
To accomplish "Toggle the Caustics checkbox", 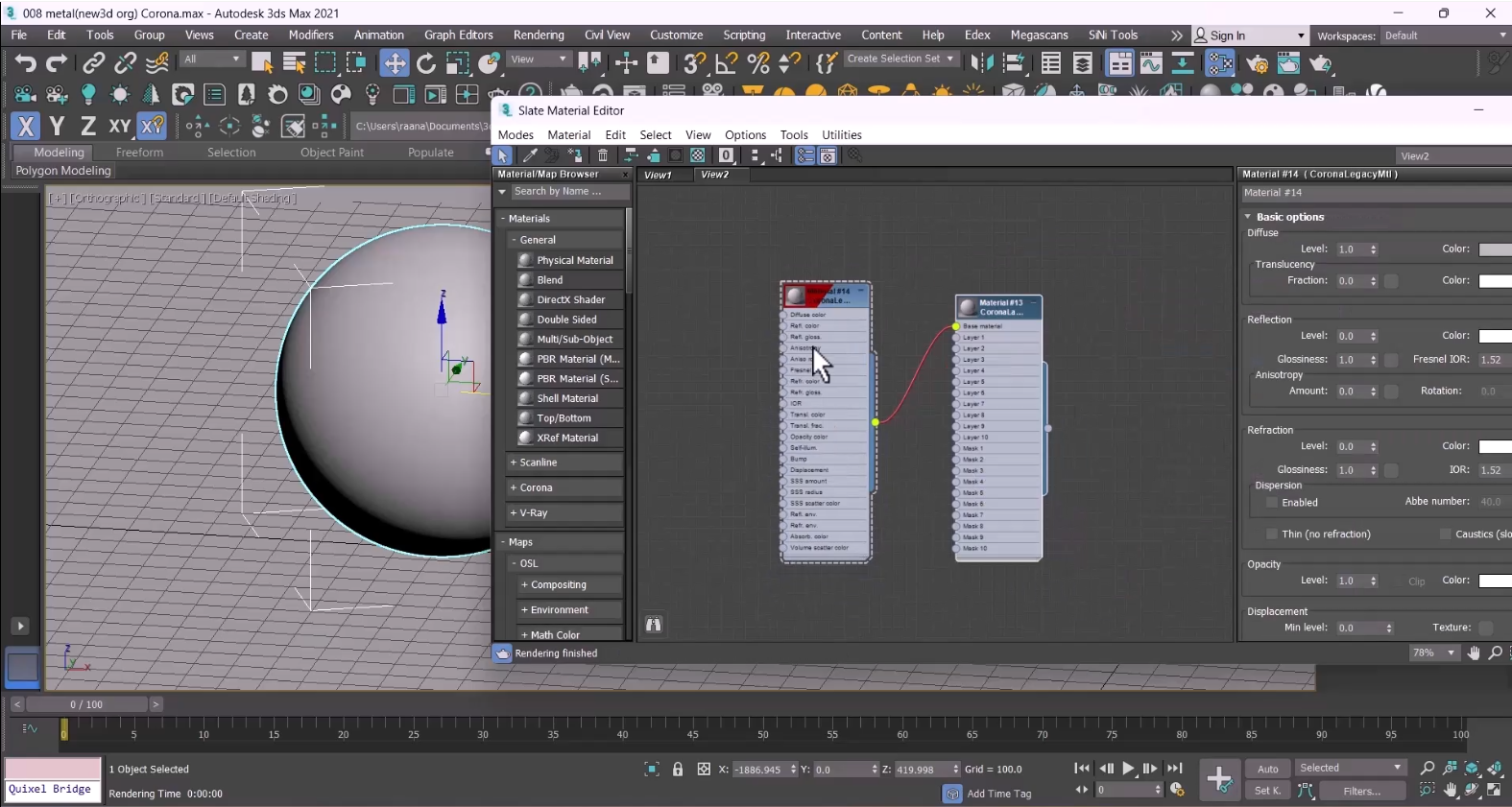I will 1445,534.
